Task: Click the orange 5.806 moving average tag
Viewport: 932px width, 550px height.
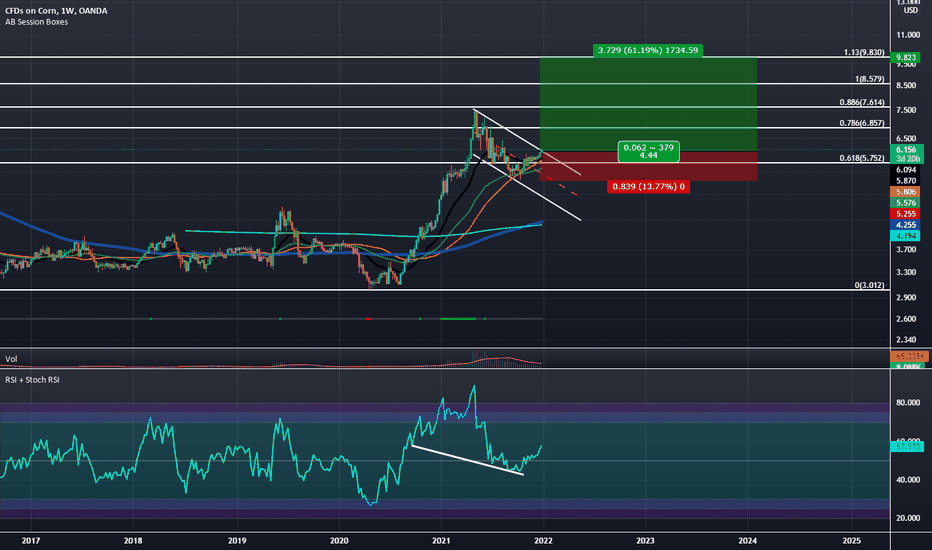Action: pos(905,192)
